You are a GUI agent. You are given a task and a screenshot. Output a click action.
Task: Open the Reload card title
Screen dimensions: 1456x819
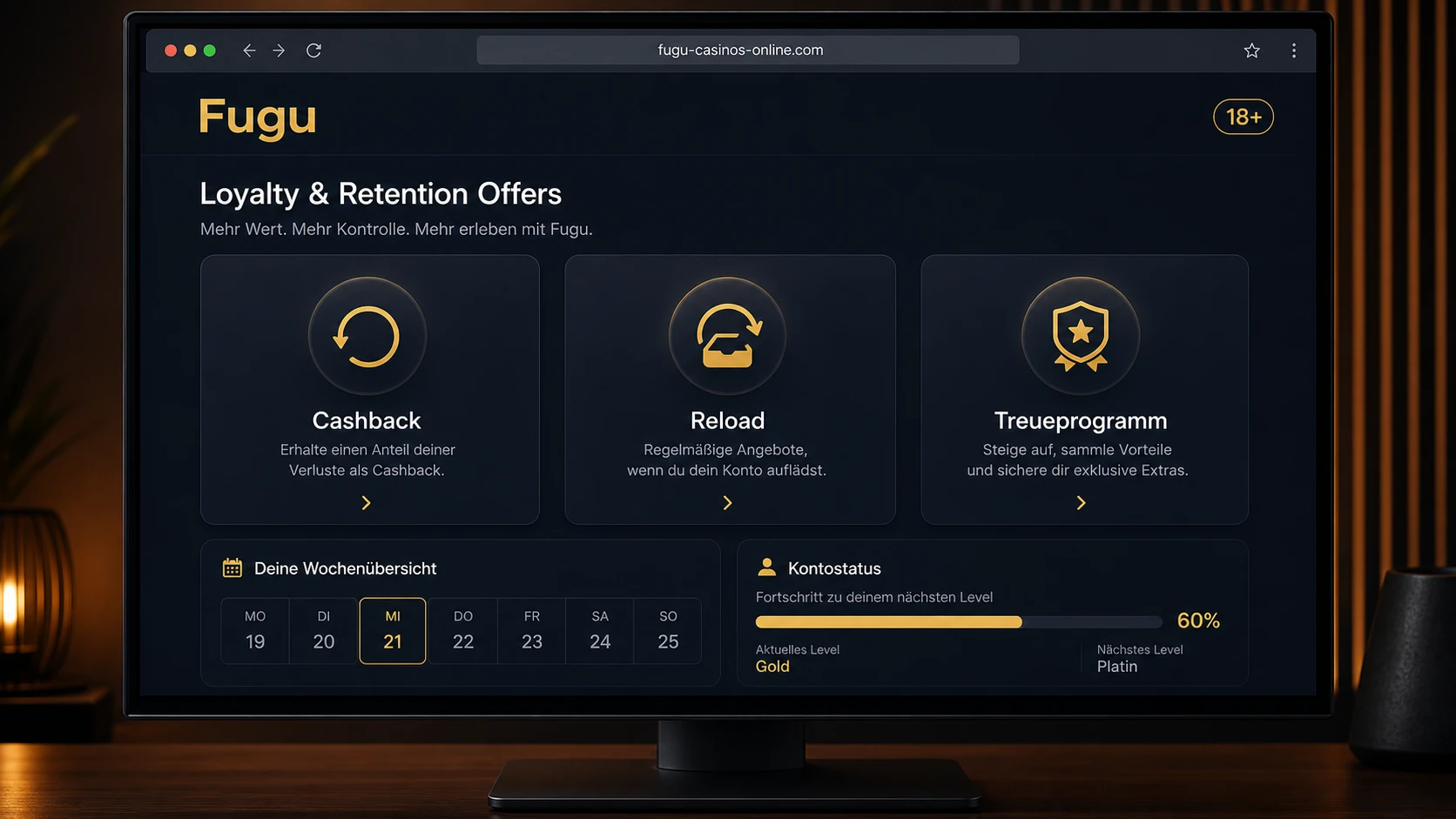click(x=727, y=420)
